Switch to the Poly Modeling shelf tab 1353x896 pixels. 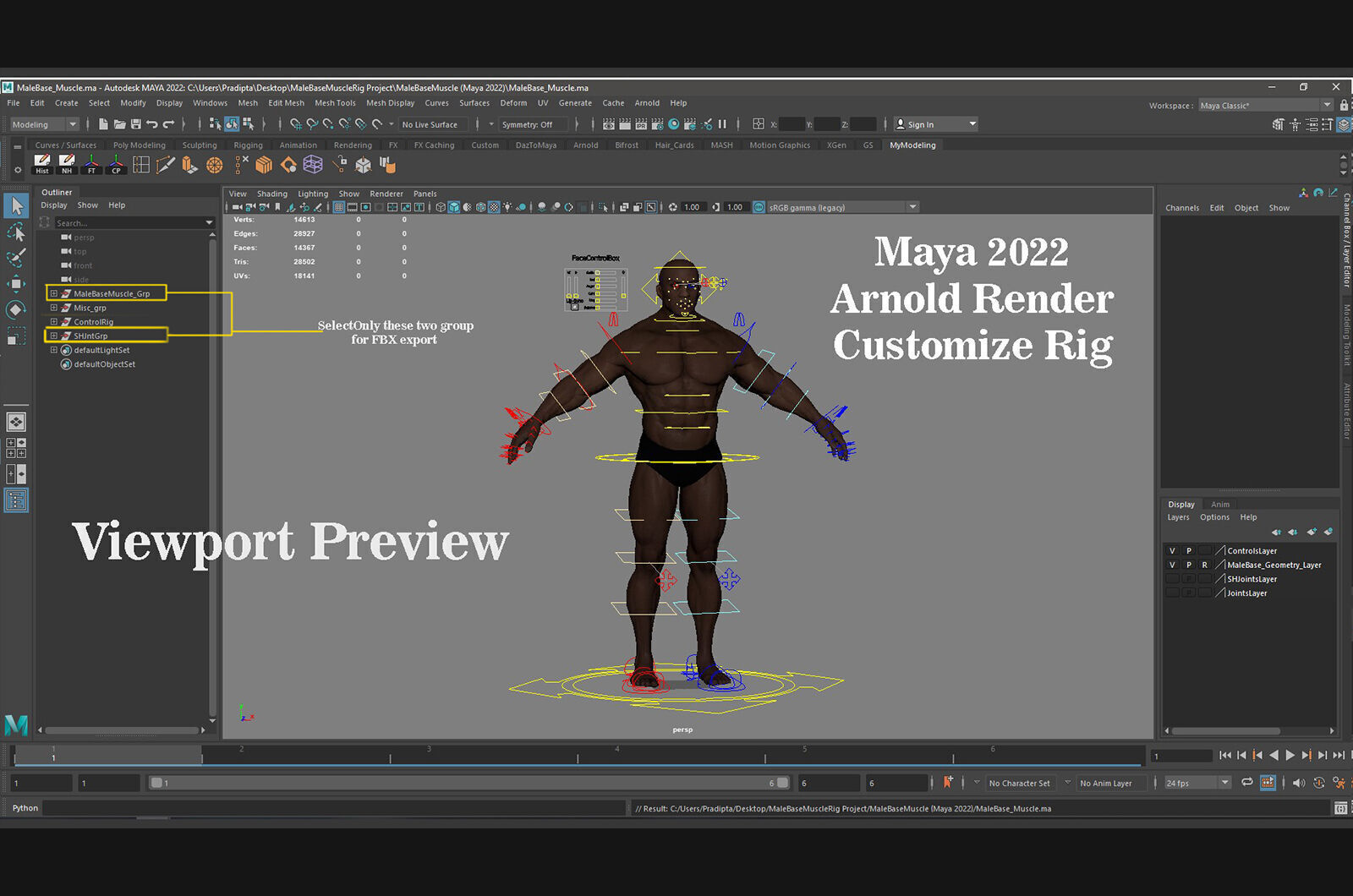pos(140,145)
